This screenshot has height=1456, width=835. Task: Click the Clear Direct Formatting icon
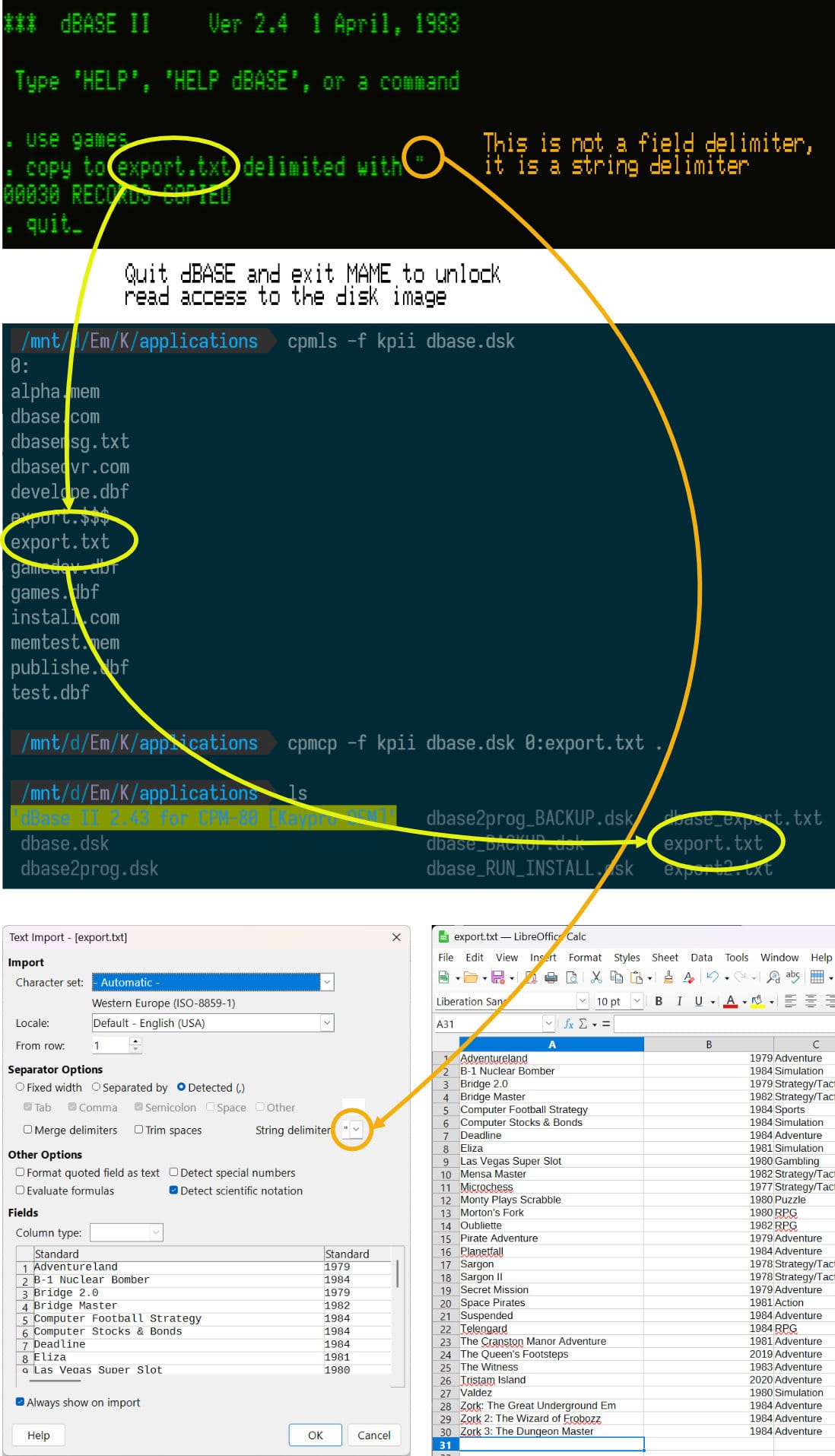point(688,977)
